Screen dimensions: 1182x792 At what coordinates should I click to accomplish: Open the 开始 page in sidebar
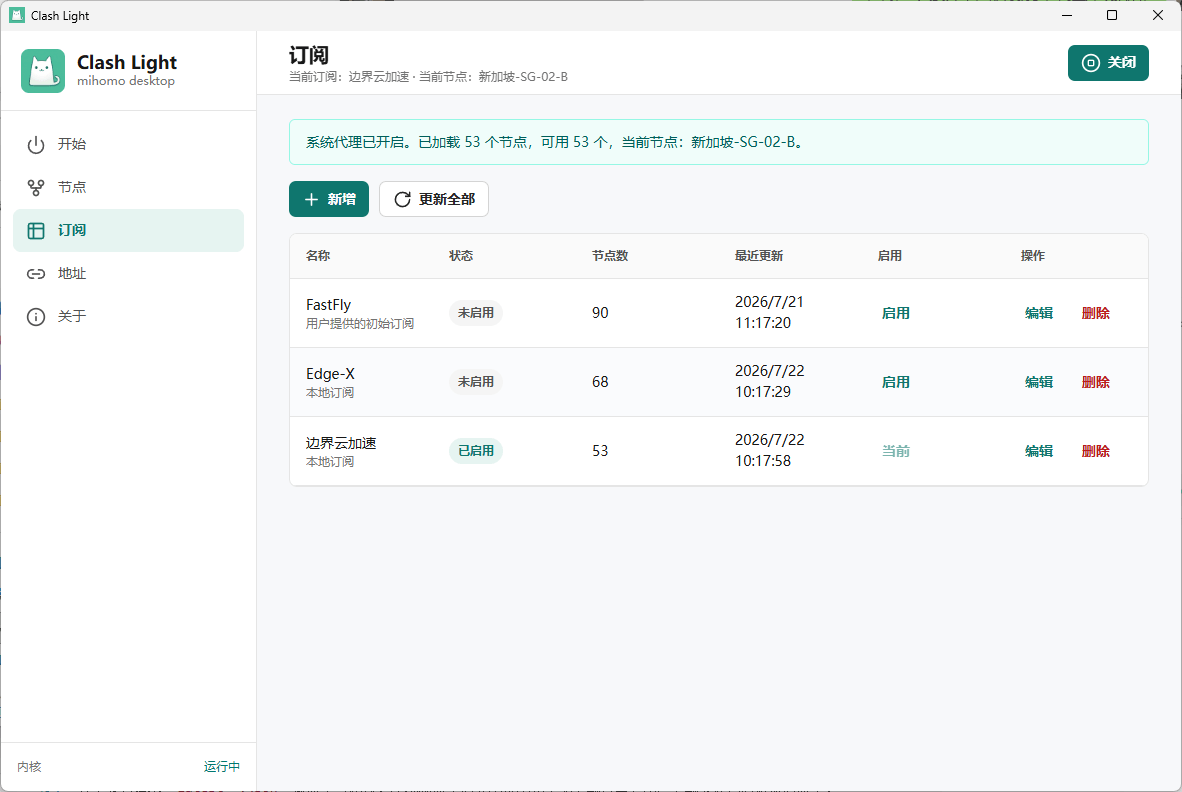pyautogui.click(x=128, y=144)
